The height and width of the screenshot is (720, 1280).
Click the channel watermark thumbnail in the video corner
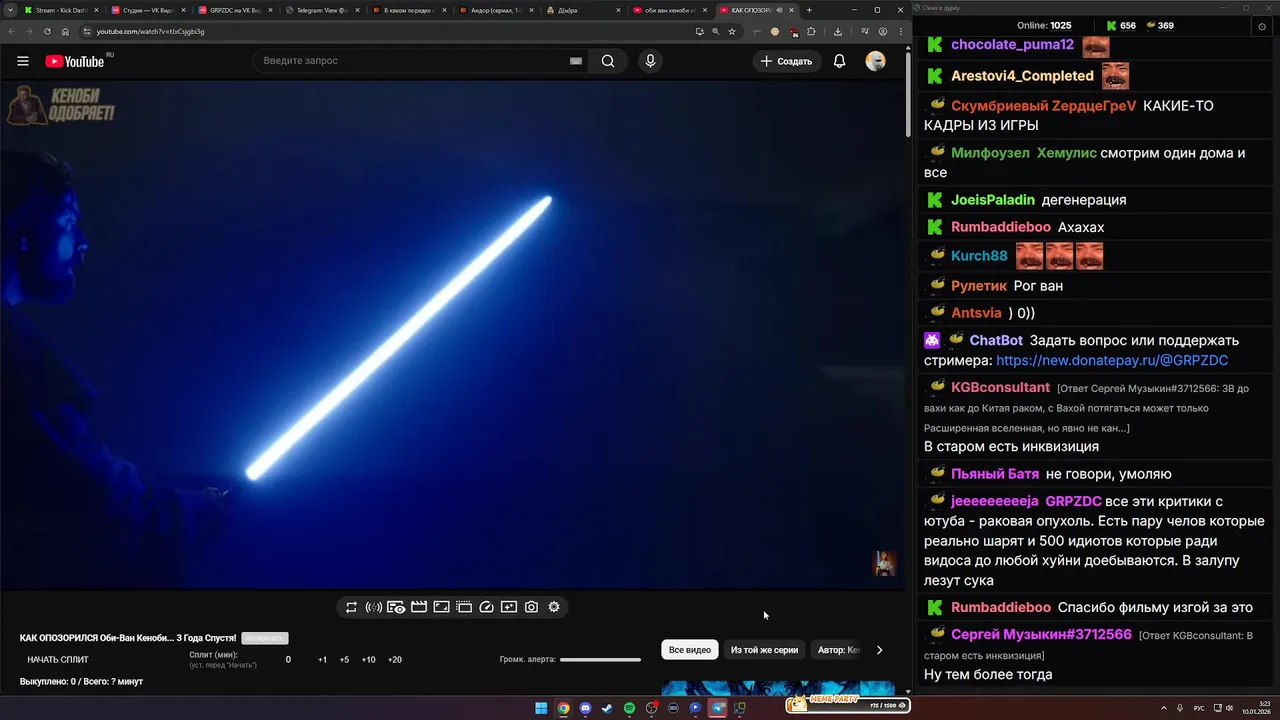884,563
